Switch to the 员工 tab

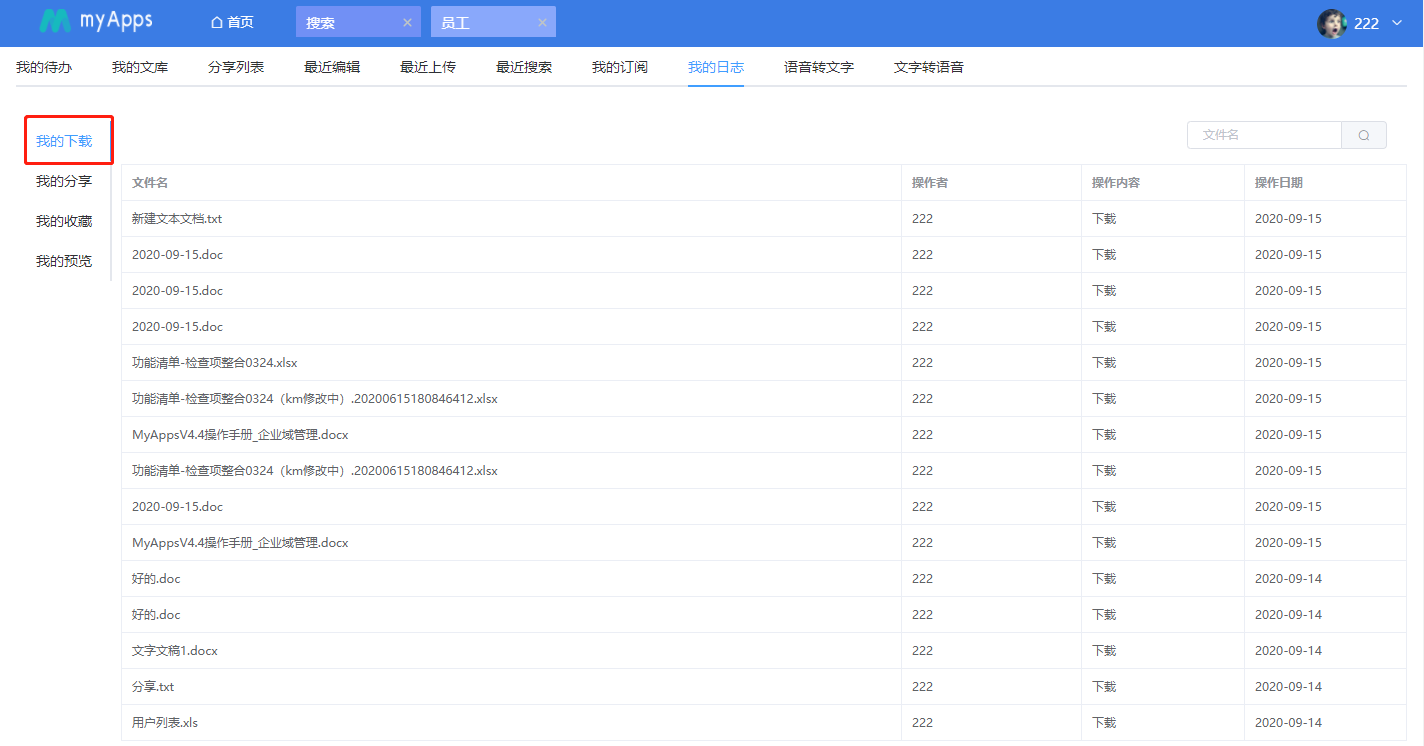click(x=456, y=22)
